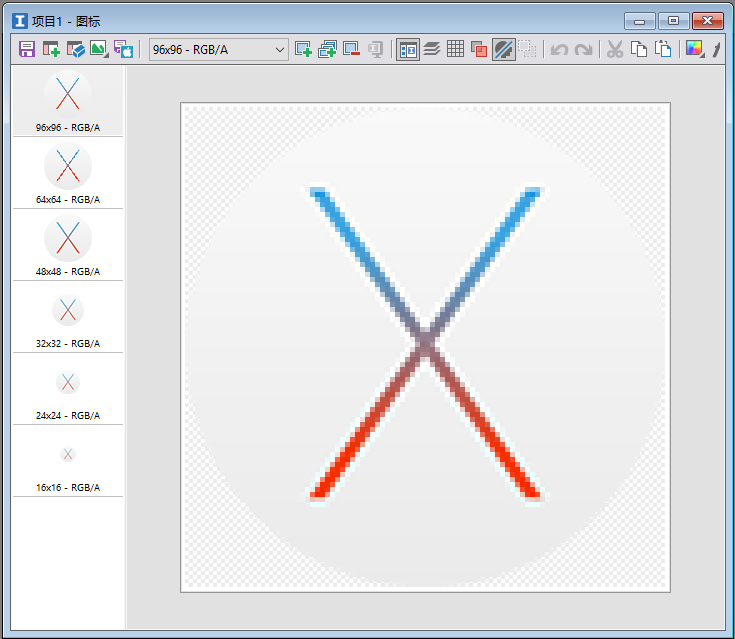Click the greyed-out monitor icon

click(x=375, y=49)
